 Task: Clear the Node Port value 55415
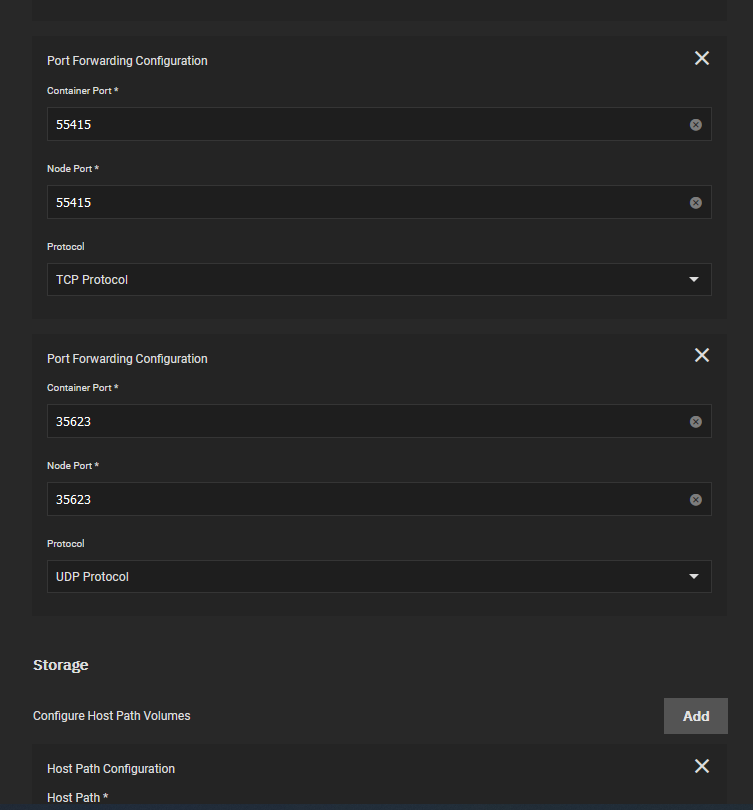click(696, 202)
